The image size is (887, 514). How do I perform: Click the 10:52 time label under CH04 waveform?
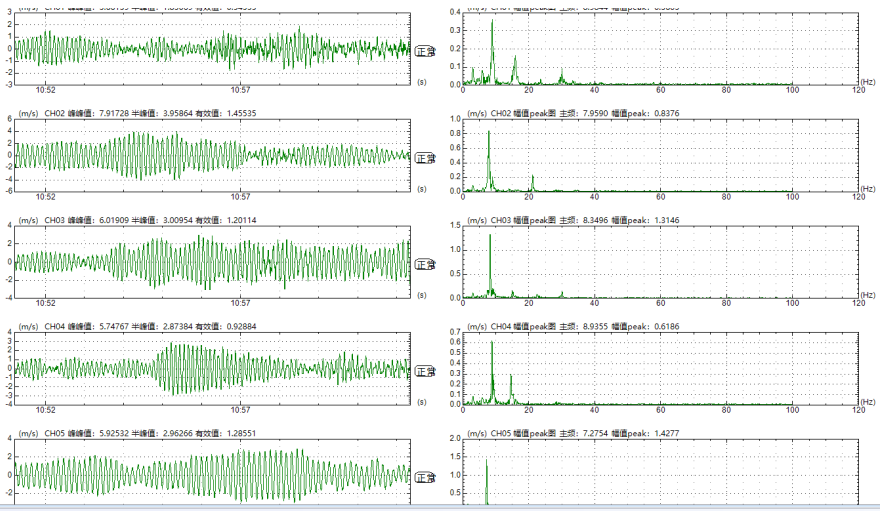click(45, 410)
